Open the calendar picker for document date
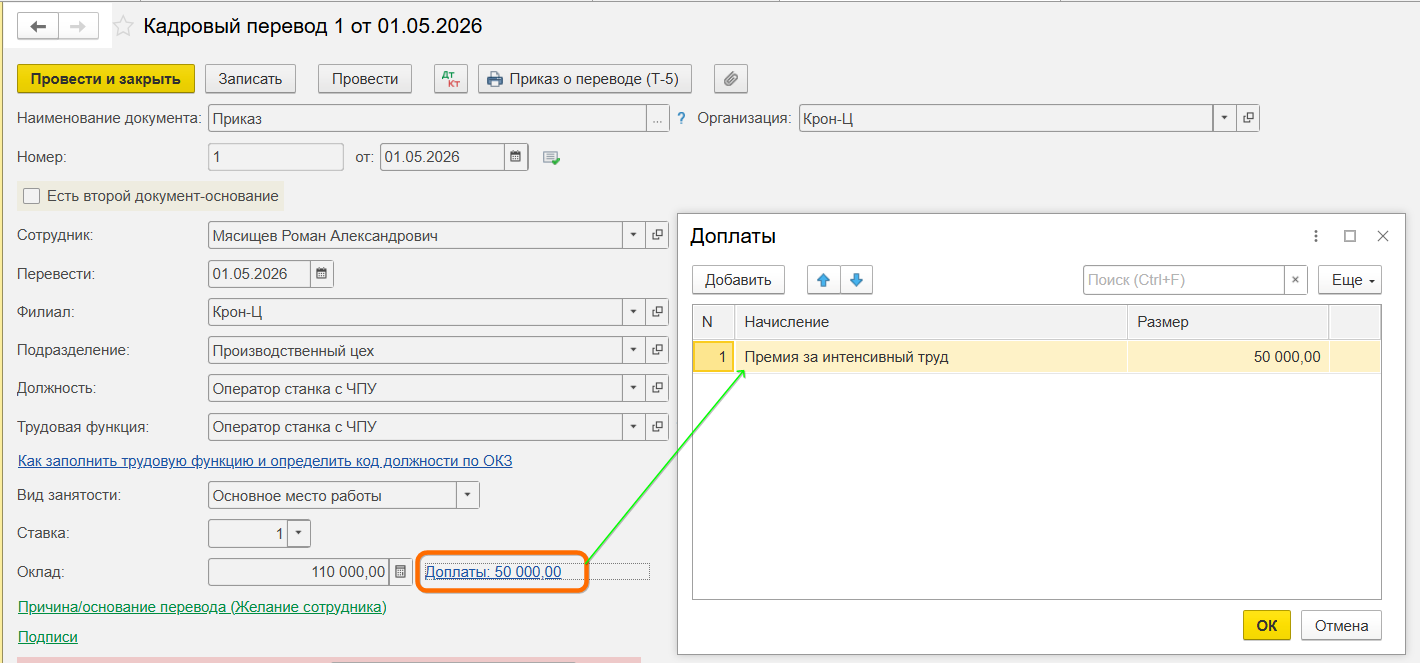The width and height of the screenshot is (1420, 663). tap(516, 157)
